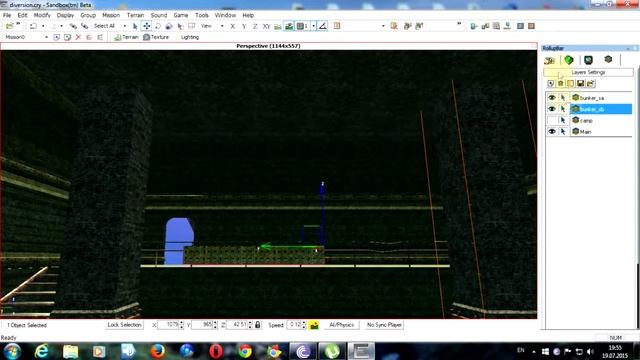Open Firefox from the taskbar
Image resolution: width=640 pixels, height=360 pixels.
158,351
